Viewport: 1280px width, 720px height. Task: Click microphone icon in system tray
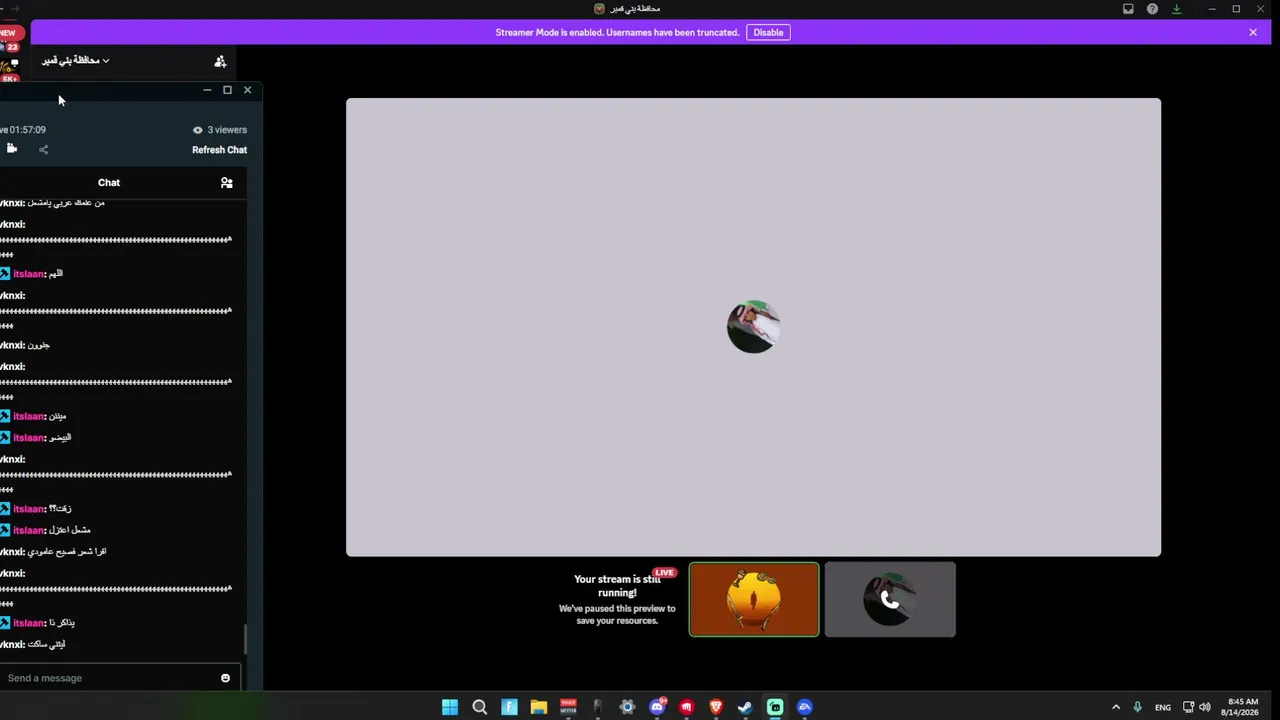click(1138, 707)
